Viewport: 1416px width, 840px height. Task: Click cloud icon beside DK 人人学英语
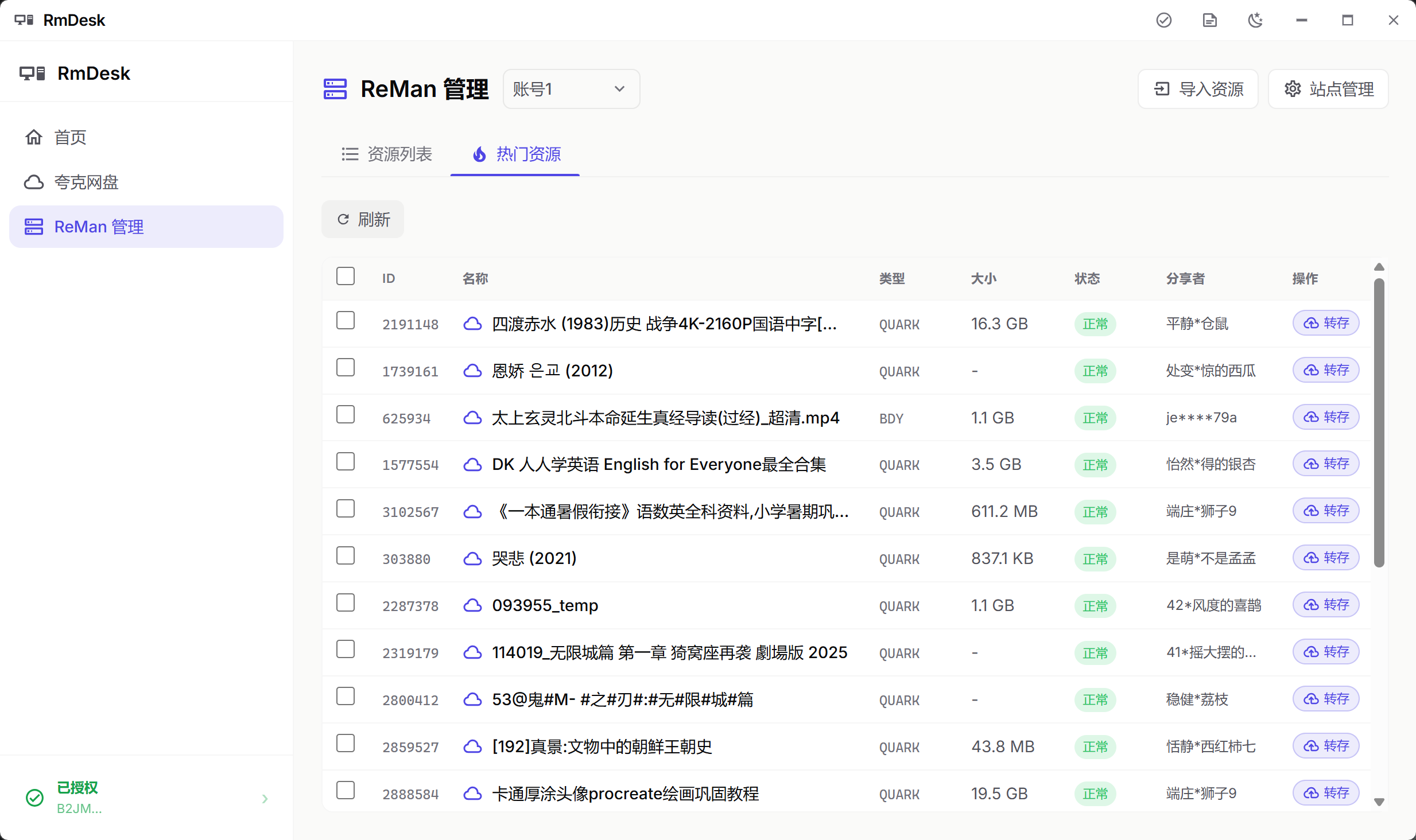pos(472,464)
